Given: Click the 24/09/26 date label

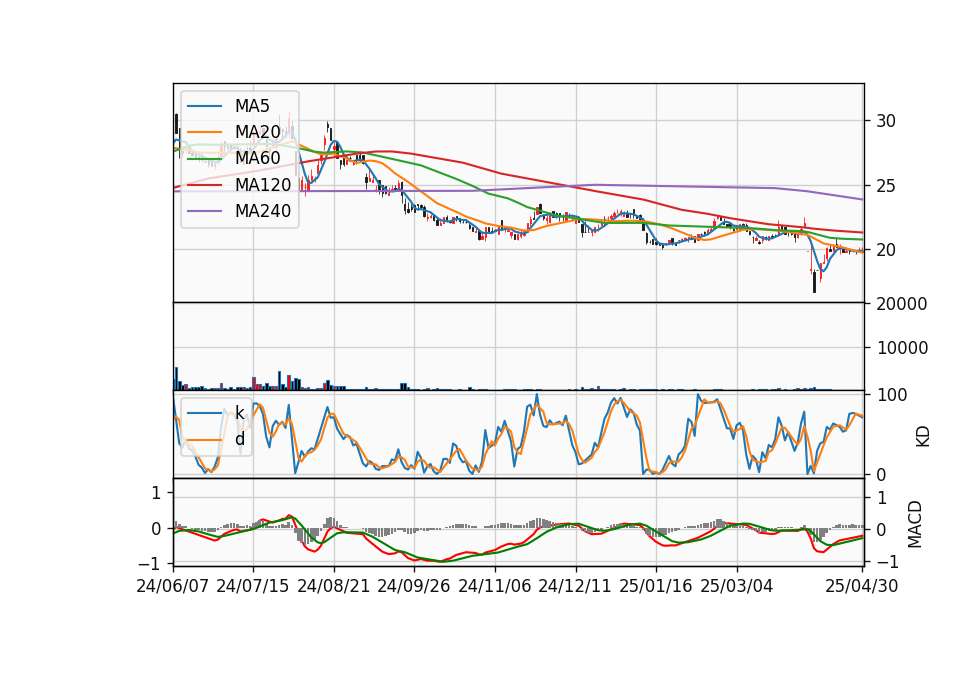Looking at the screenshot, I should 414,586.
